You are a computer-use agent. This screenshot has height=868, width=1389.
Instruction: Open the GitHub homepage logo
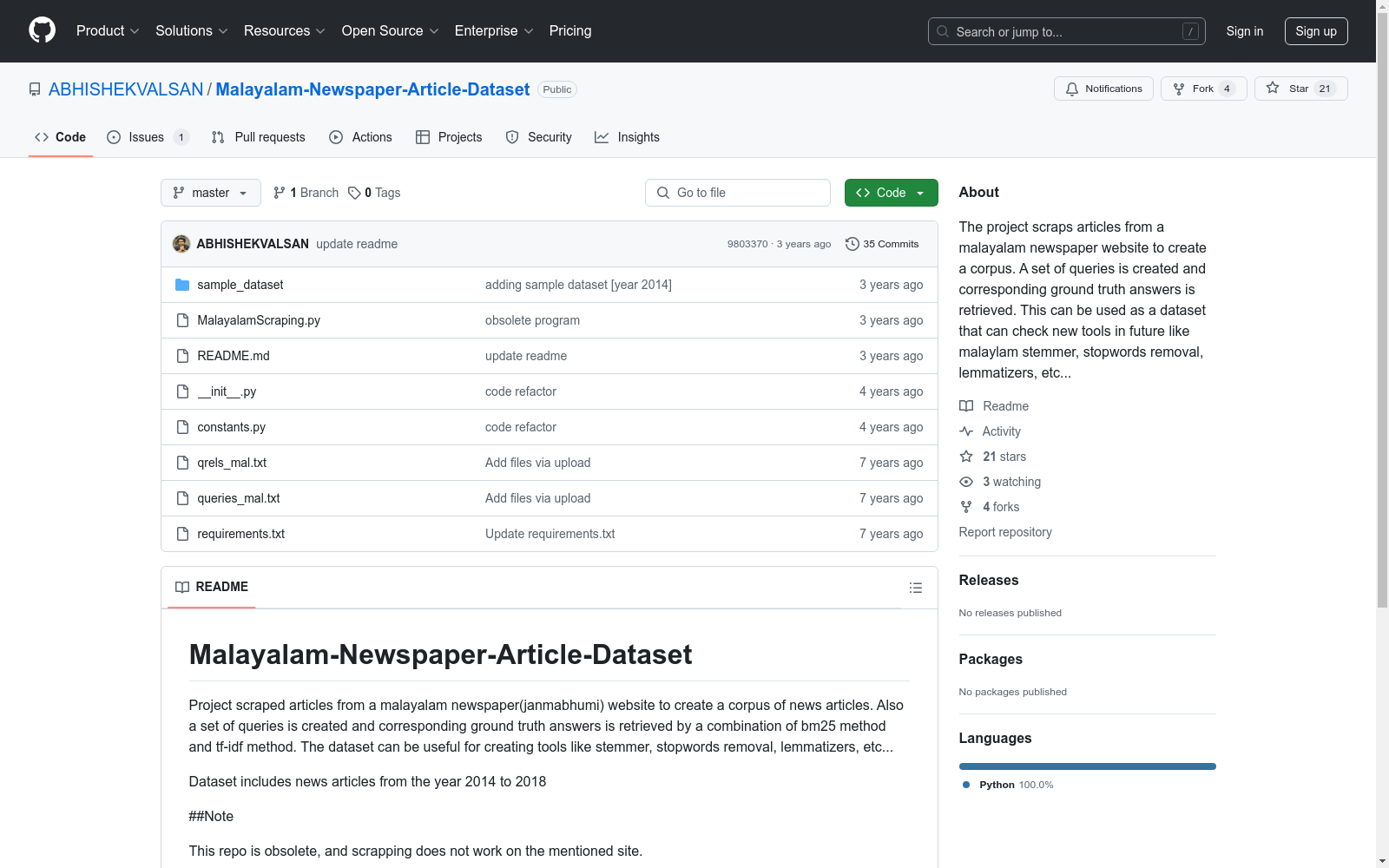click(42, 30)
